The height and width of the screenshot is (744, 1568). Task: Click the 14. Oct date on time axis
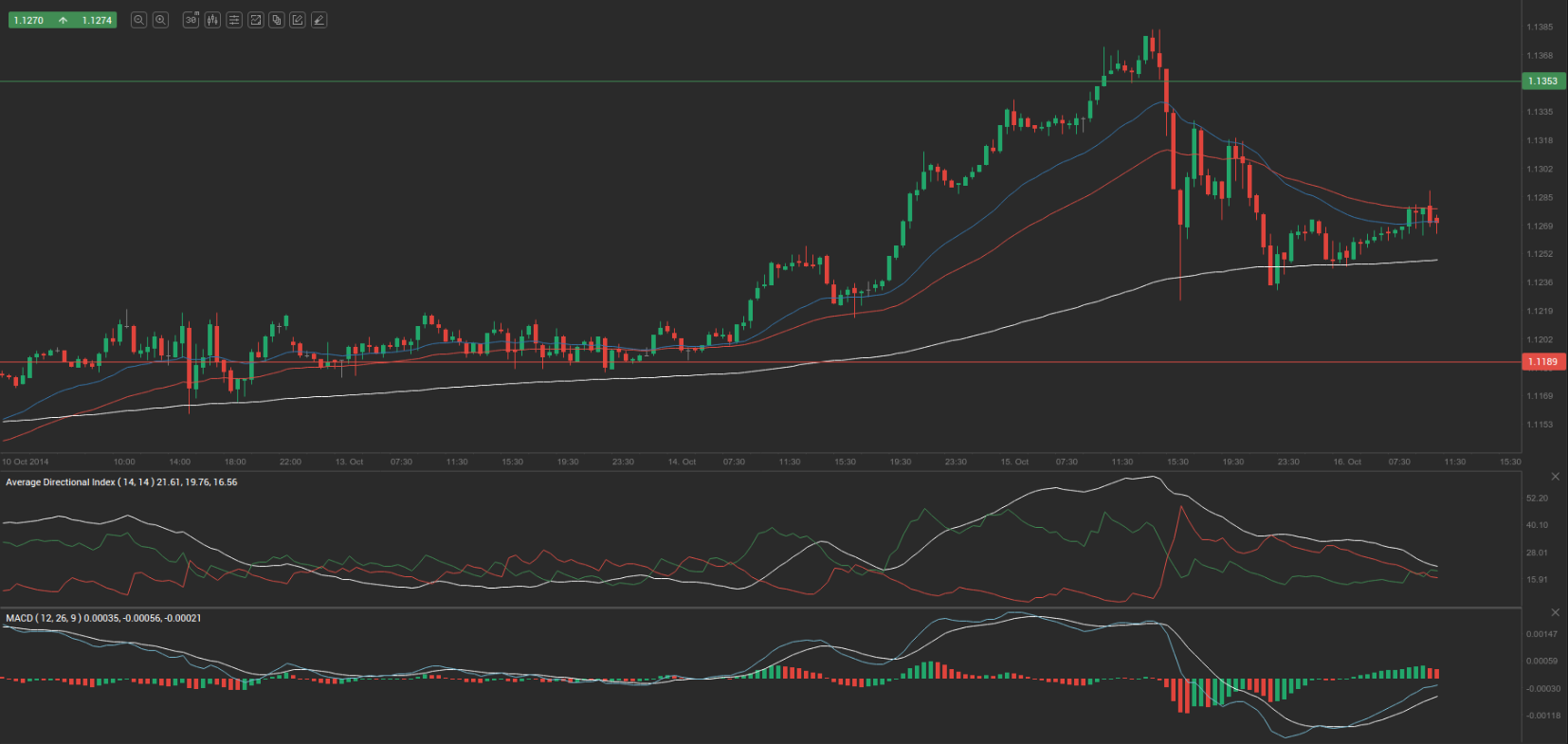pos(682,463)
